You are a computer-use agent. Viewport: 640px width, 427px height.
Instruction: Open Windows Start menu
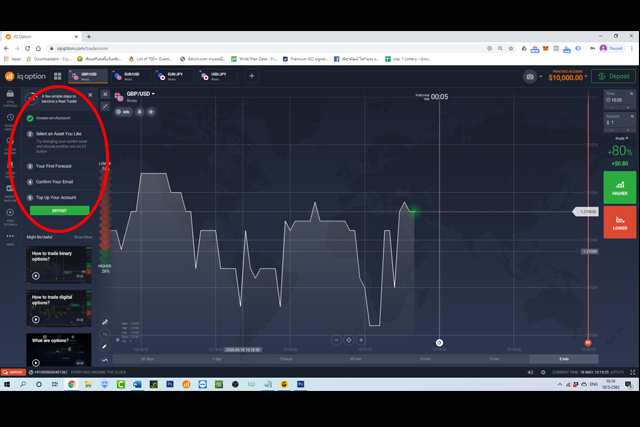pos(7,384)
